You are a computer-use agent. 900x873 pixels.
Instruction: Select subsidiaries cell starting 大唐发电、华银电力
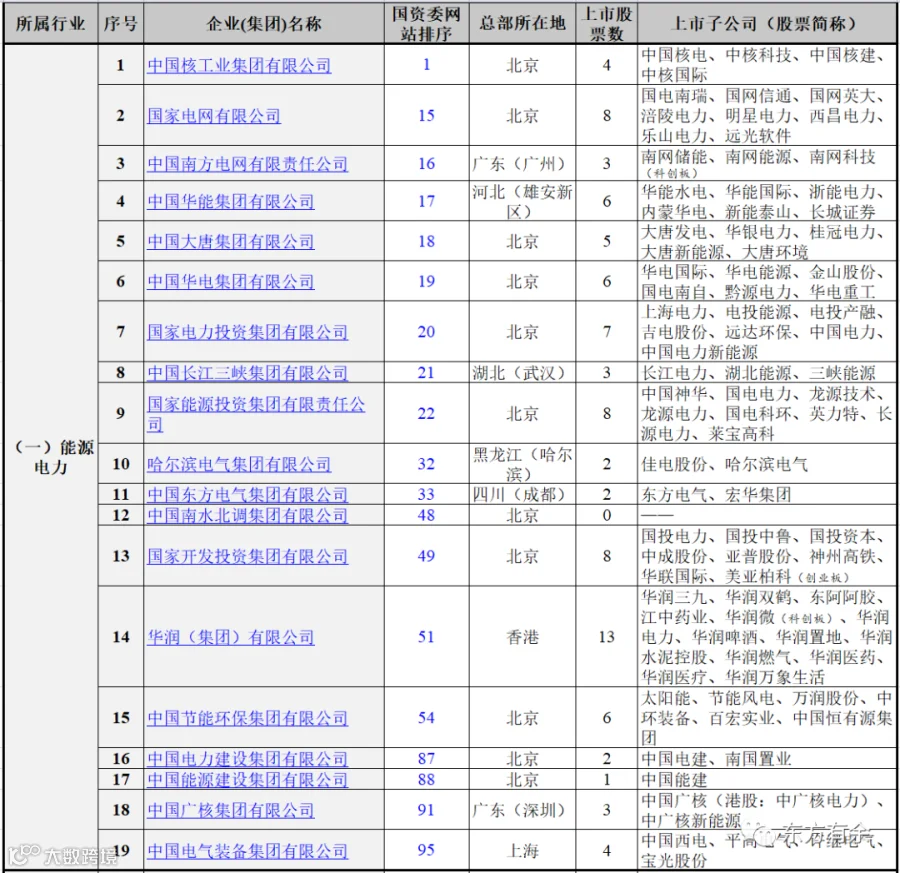767,242
